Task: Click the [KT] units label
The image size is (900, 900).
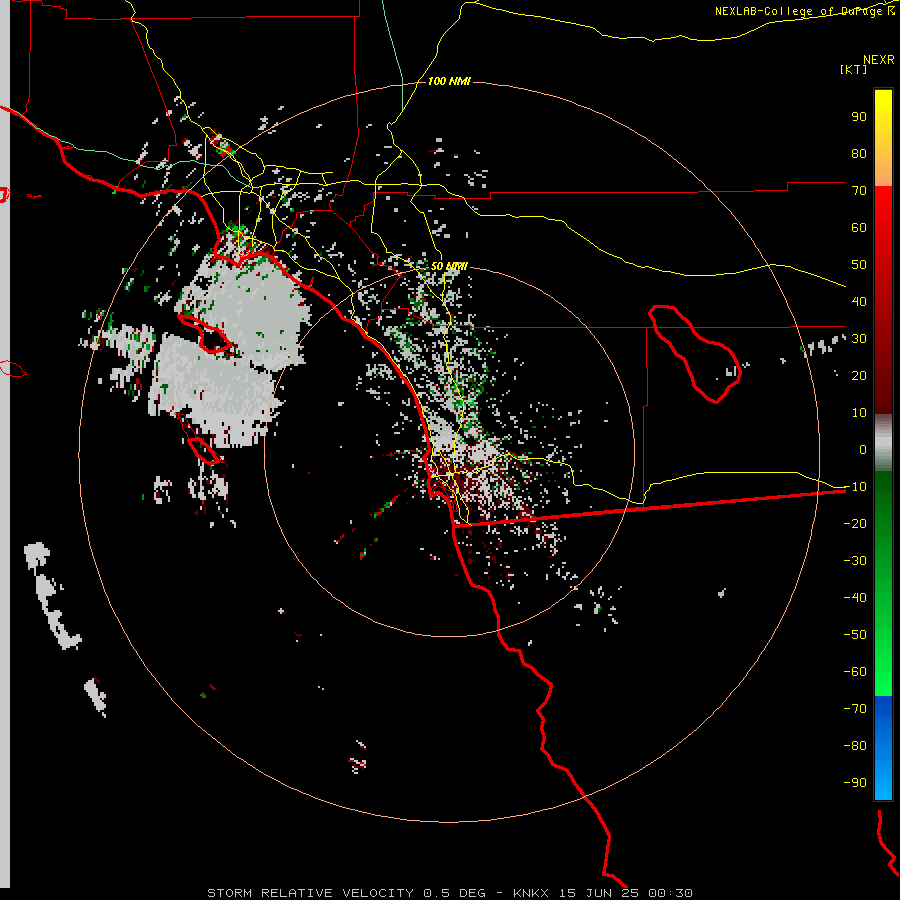Action: [x=854, y=69]
